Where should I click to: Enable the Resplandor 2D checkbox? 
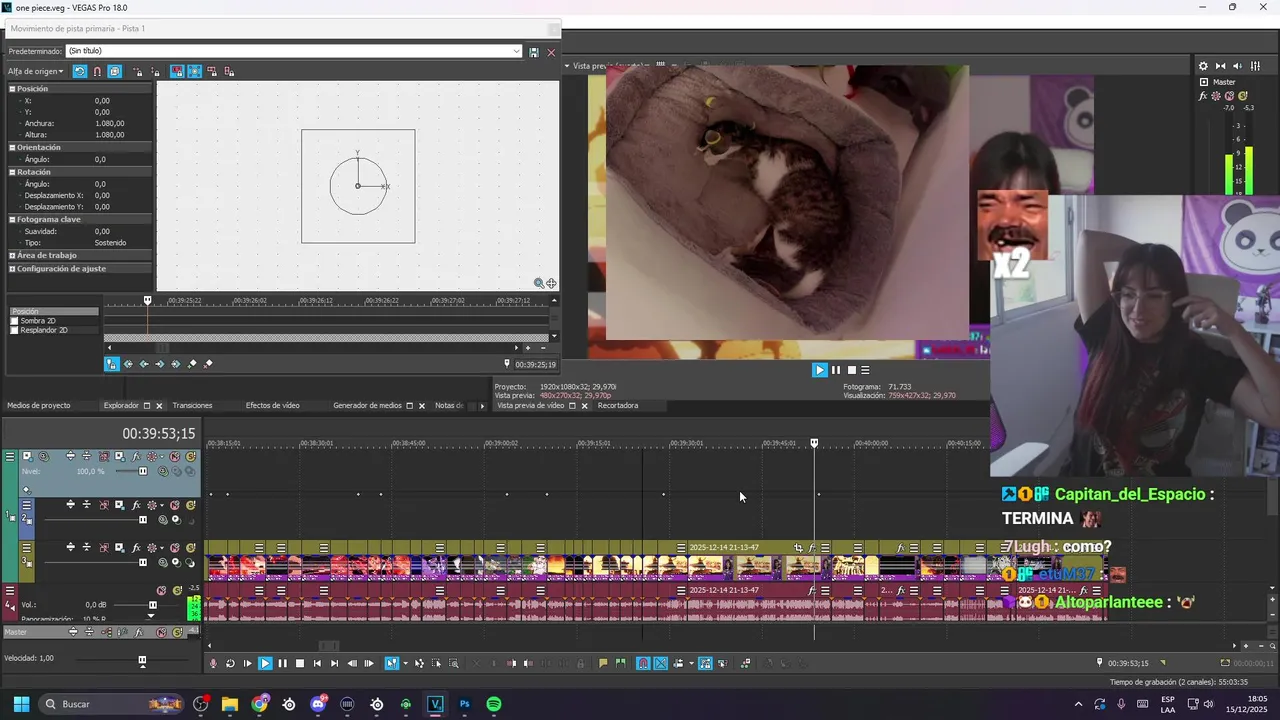coord(14,330)
